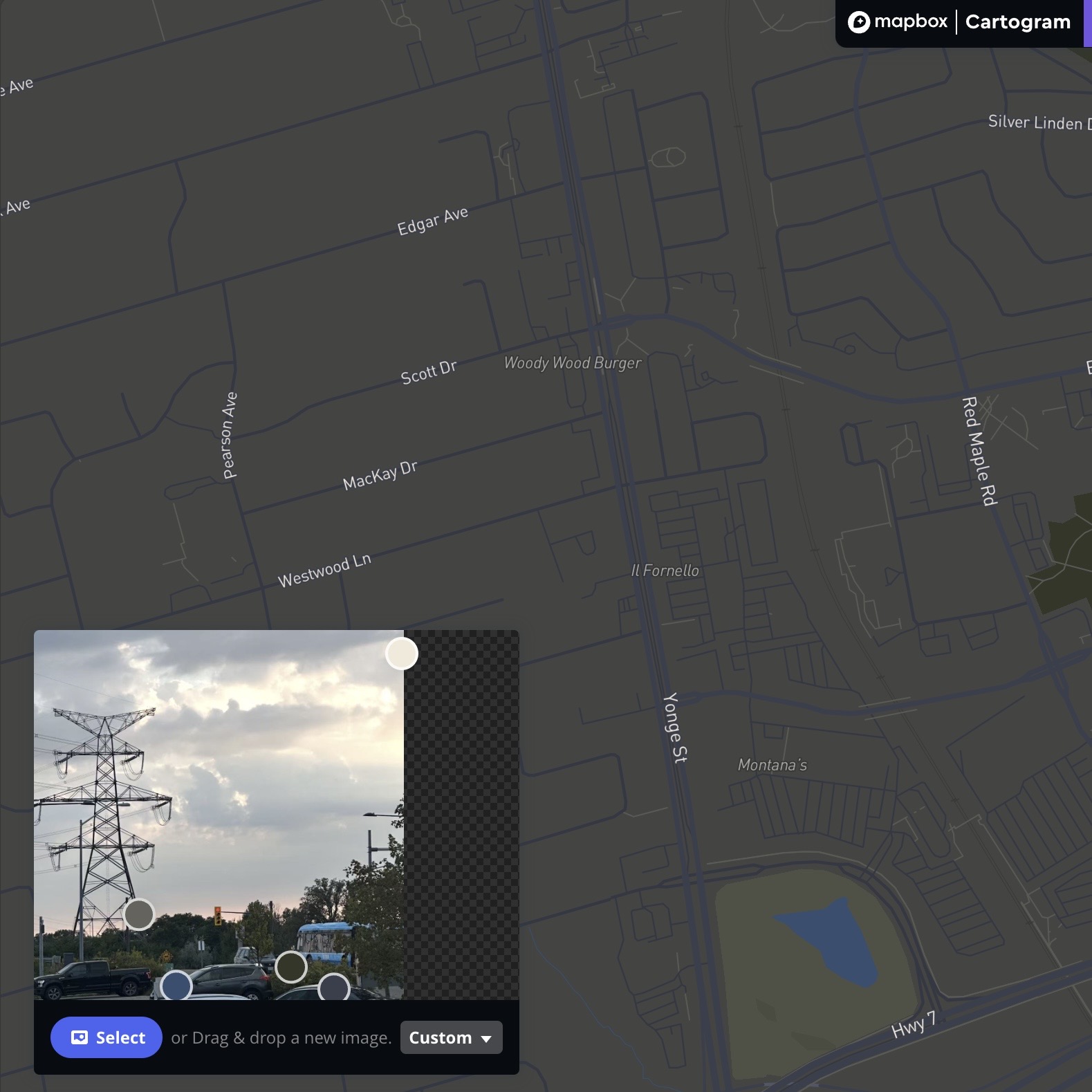
Task: Click the Red Maple Rd label
Action: pyautogui.click(x=980, y=451)
